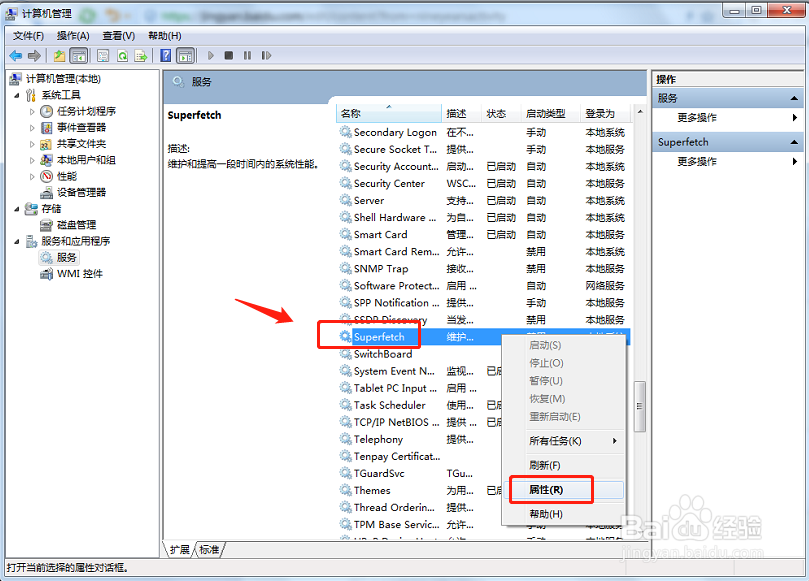Image resolution: width=809 pixels, height=581 pixels.
Task: Click the Start service play icon
Action: tap(211, 55)
